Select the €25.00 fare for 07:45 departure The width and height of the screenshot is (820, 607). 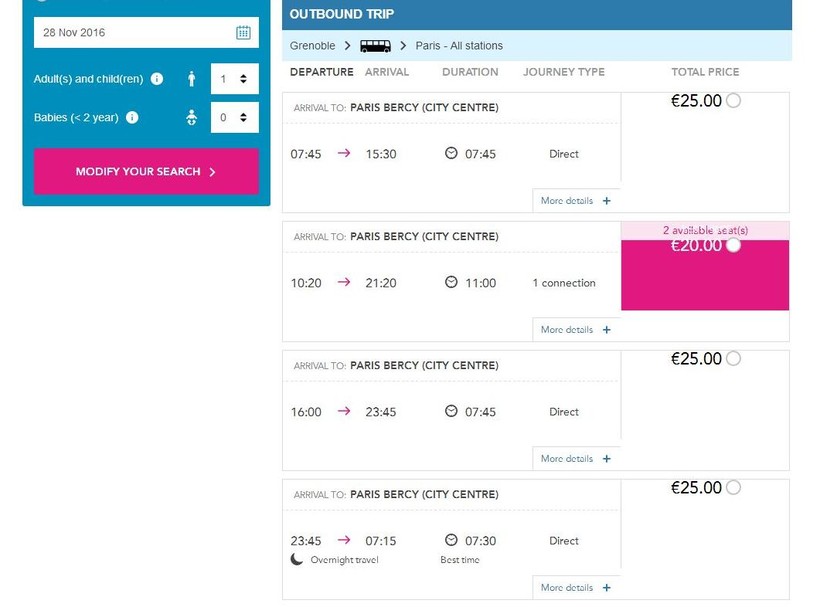click(733, 101)
